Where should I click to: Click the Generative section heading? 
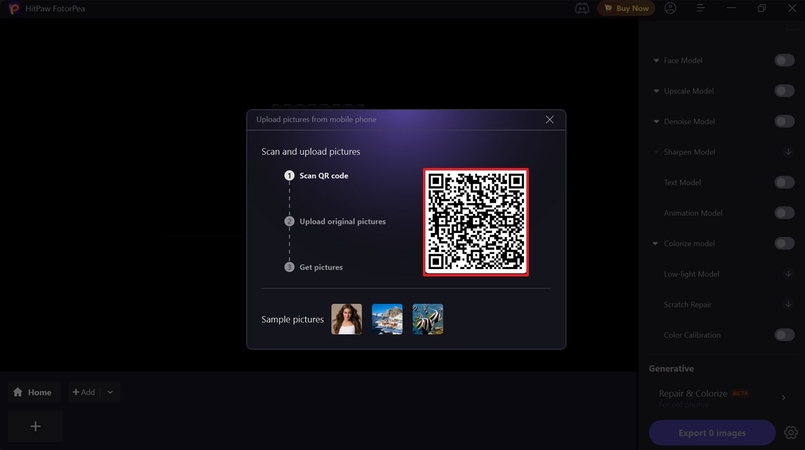671,368
